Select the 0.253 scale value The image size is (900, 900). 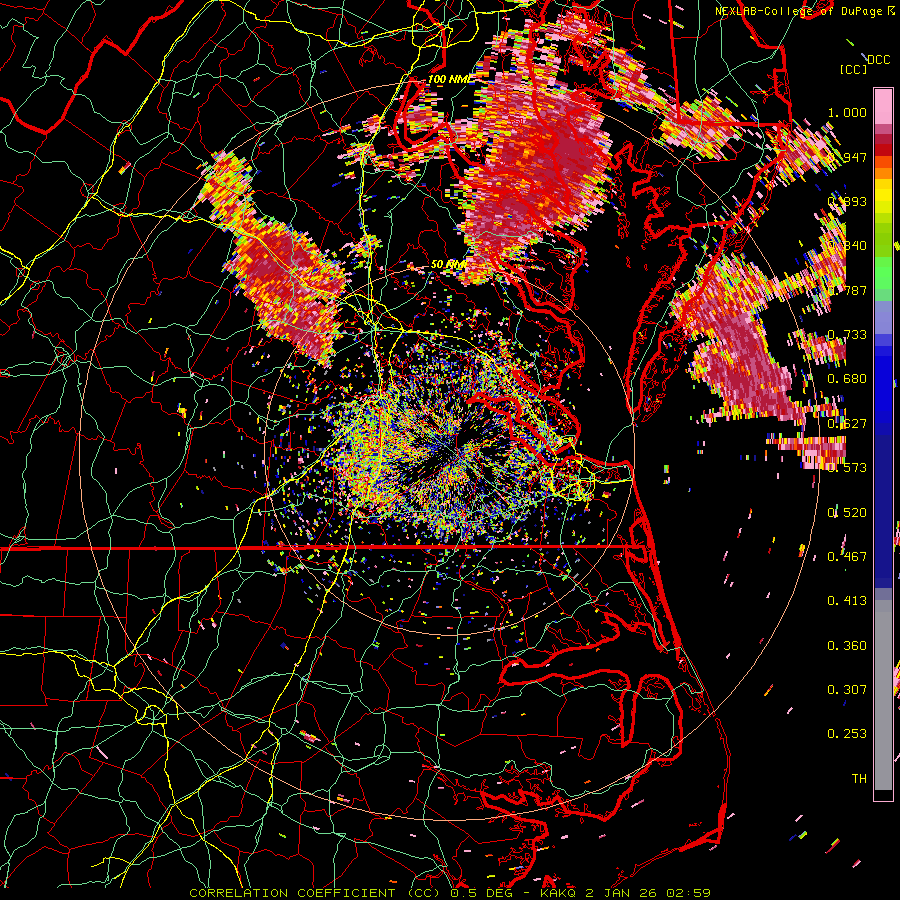point(847,734)
